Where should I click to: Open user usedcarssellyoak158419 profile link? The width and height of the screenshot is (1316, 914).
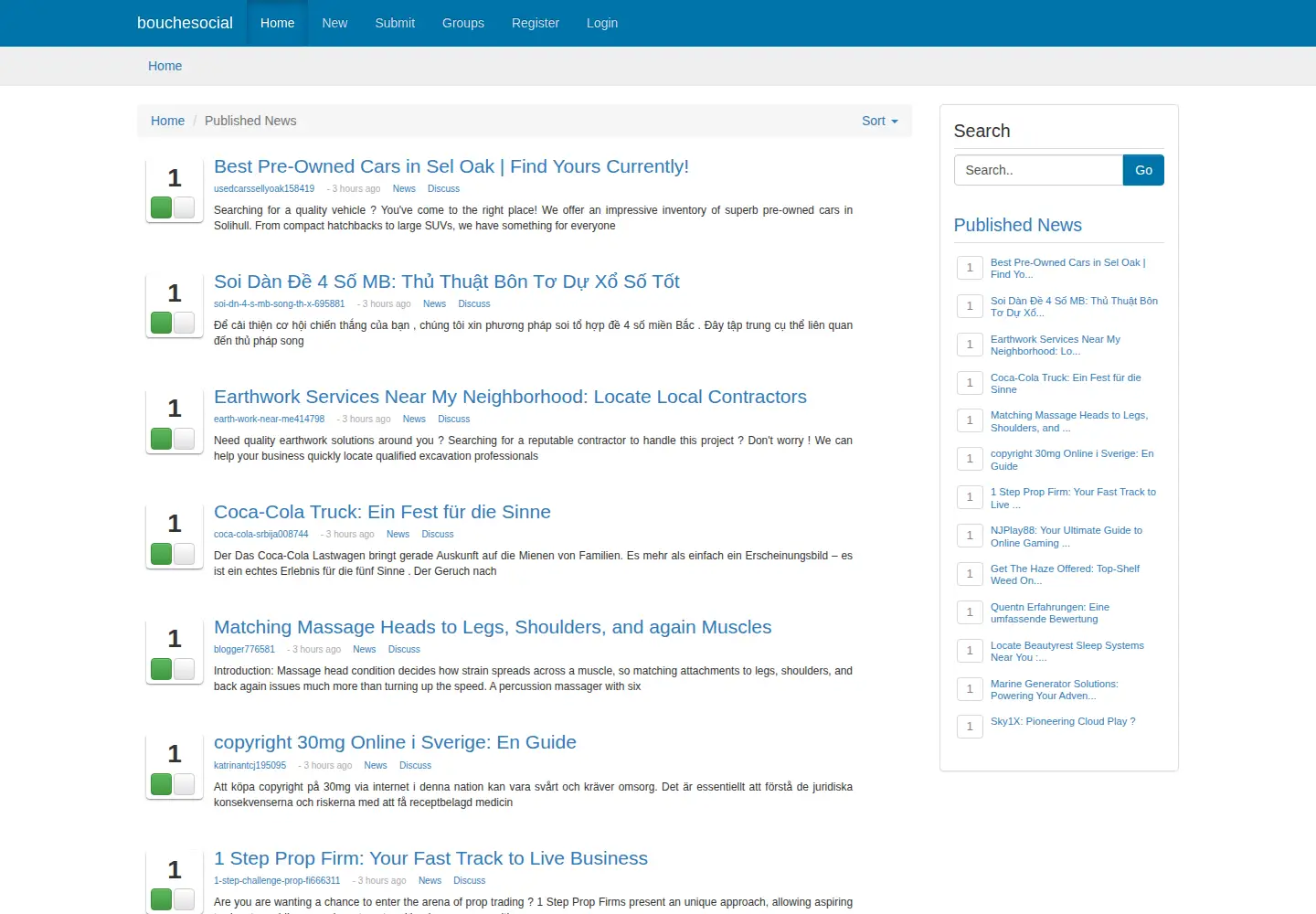(x=264, y=189)
